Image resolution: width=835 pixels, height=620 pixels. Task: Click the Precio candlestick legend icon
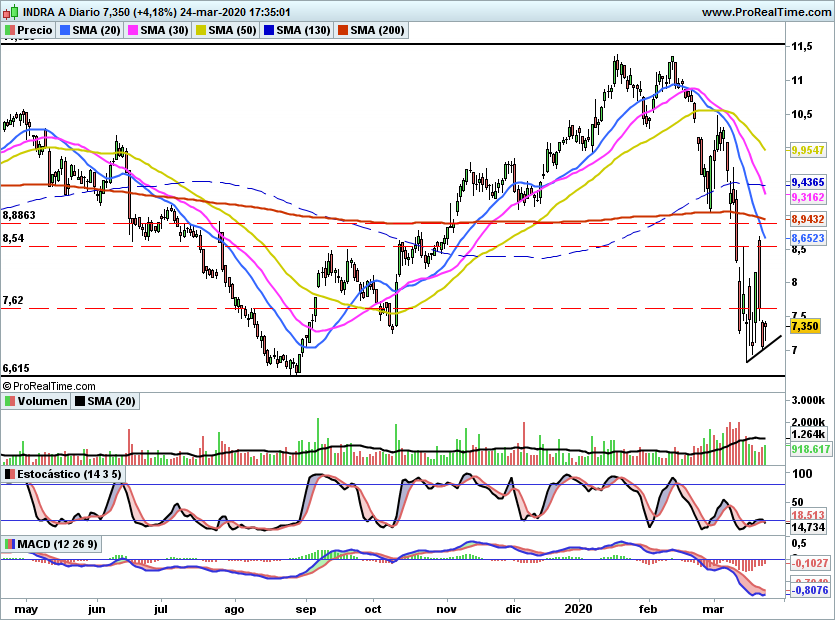click(x=10, y=31)
